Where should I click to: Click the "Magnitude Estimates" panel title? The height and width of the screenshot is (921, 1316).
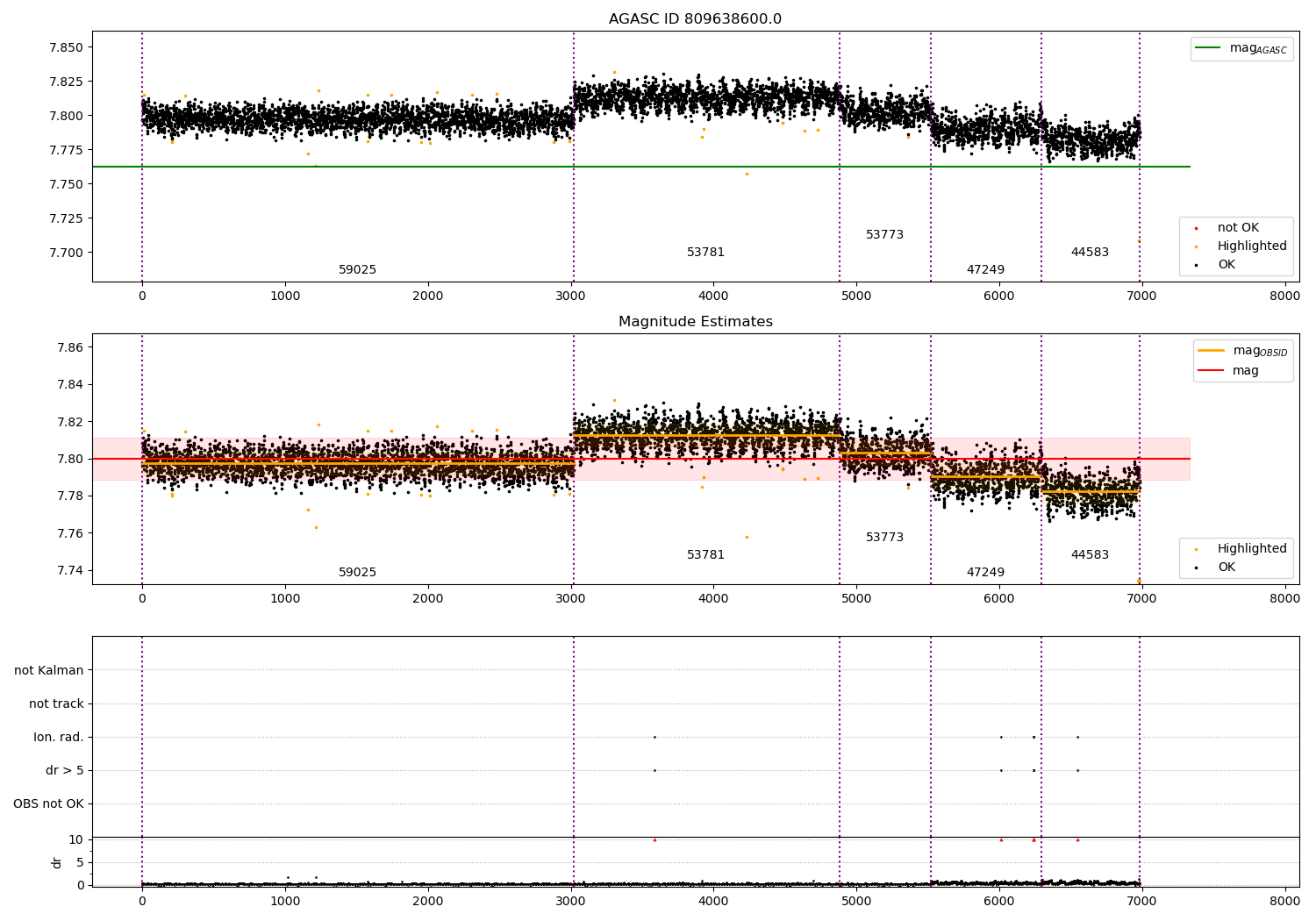point(695,322)
